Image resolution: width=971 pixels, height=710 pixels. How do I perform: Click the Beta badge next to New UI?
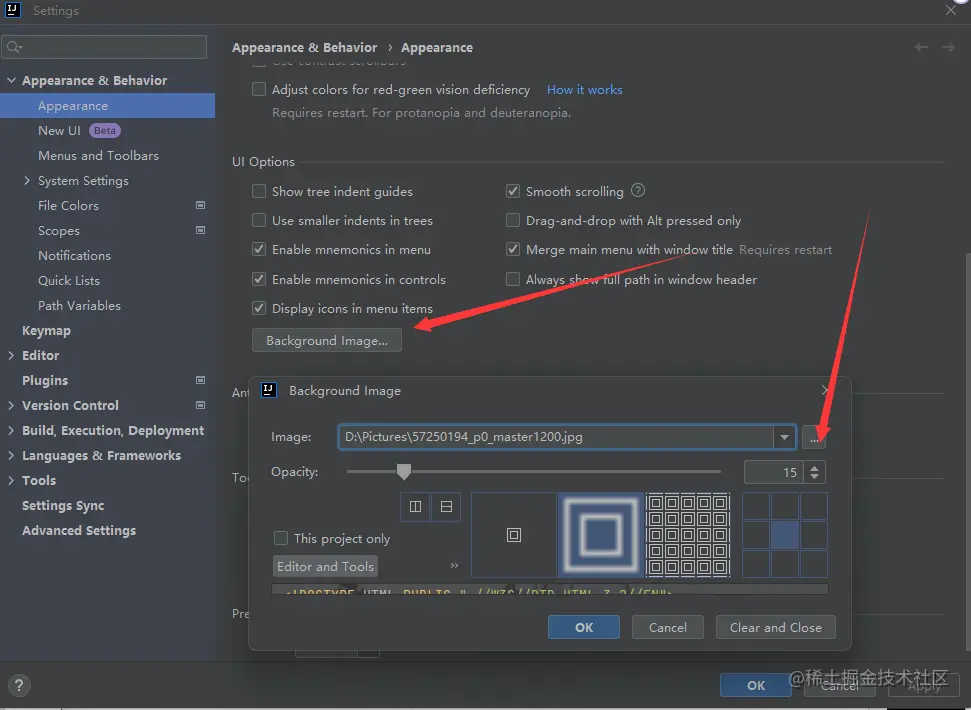[105, 131]
